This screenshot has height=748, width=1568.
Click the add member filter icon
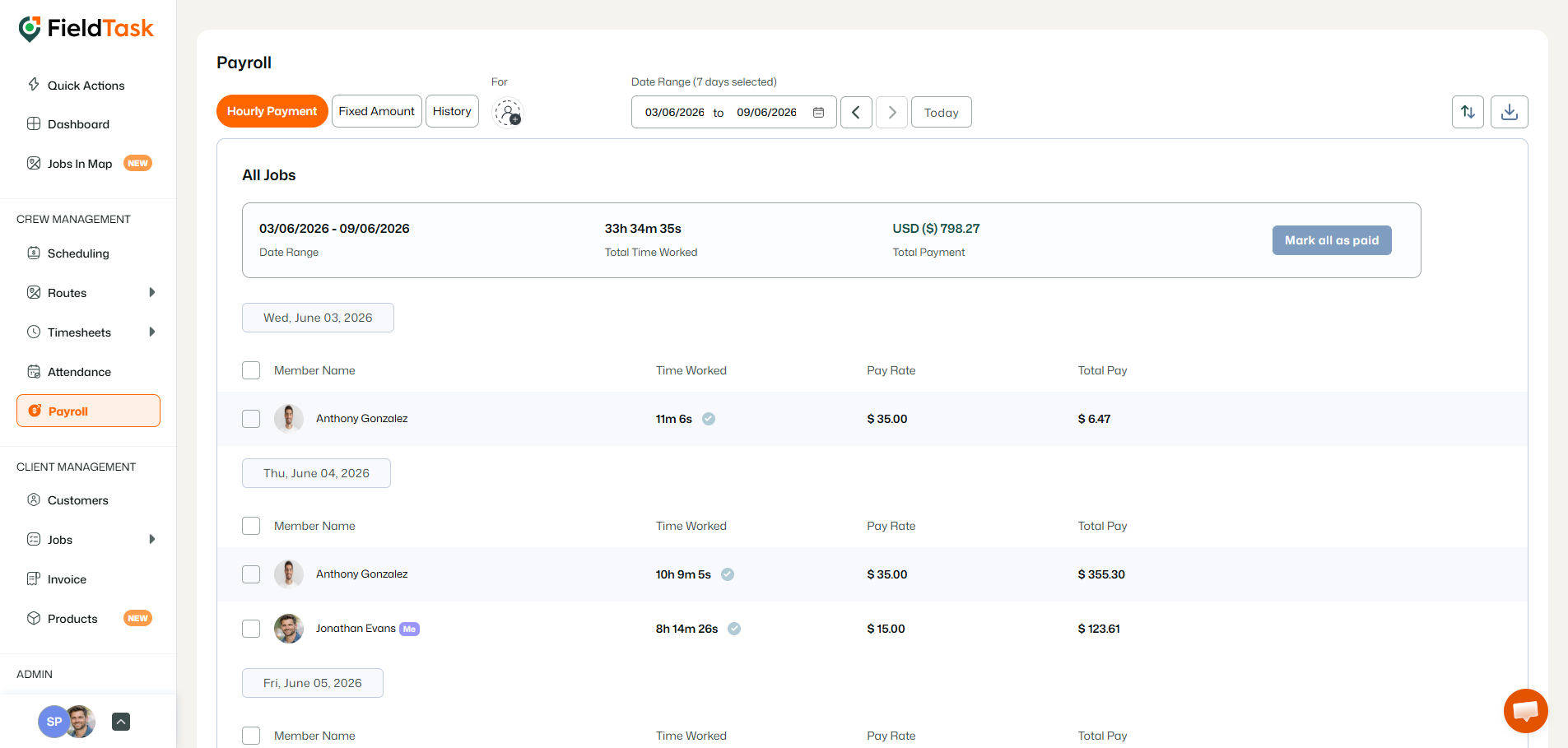pyautogui.click(x=508, y=113)
